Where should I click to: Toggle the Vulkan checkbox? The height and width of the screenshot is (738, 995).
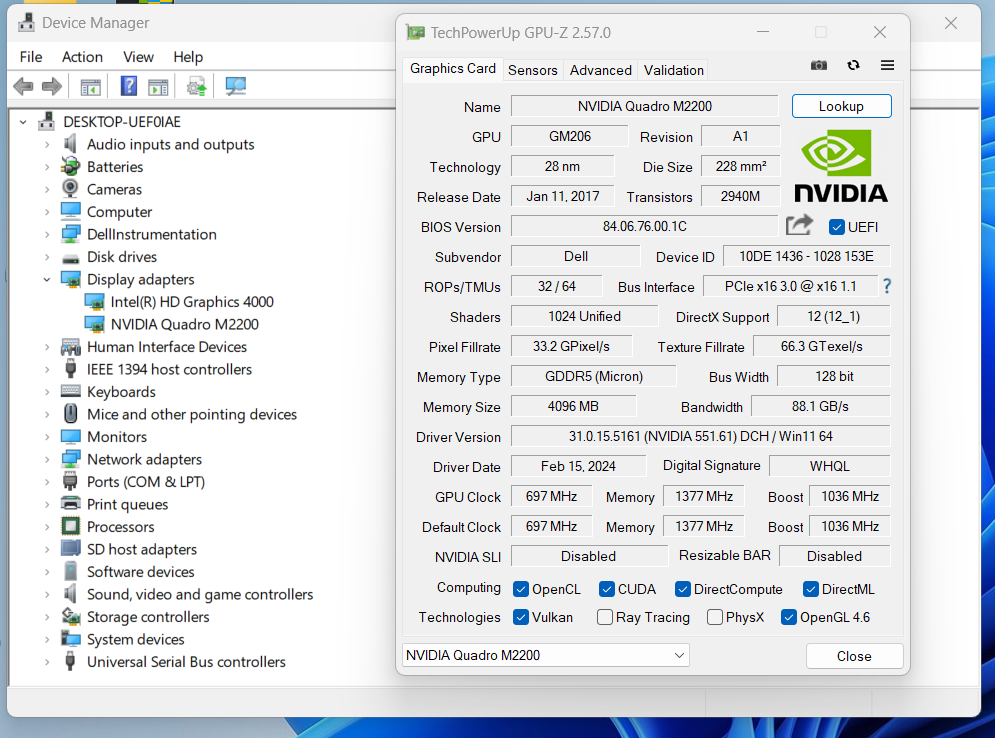pyautogui.click(x=521, y=617)
